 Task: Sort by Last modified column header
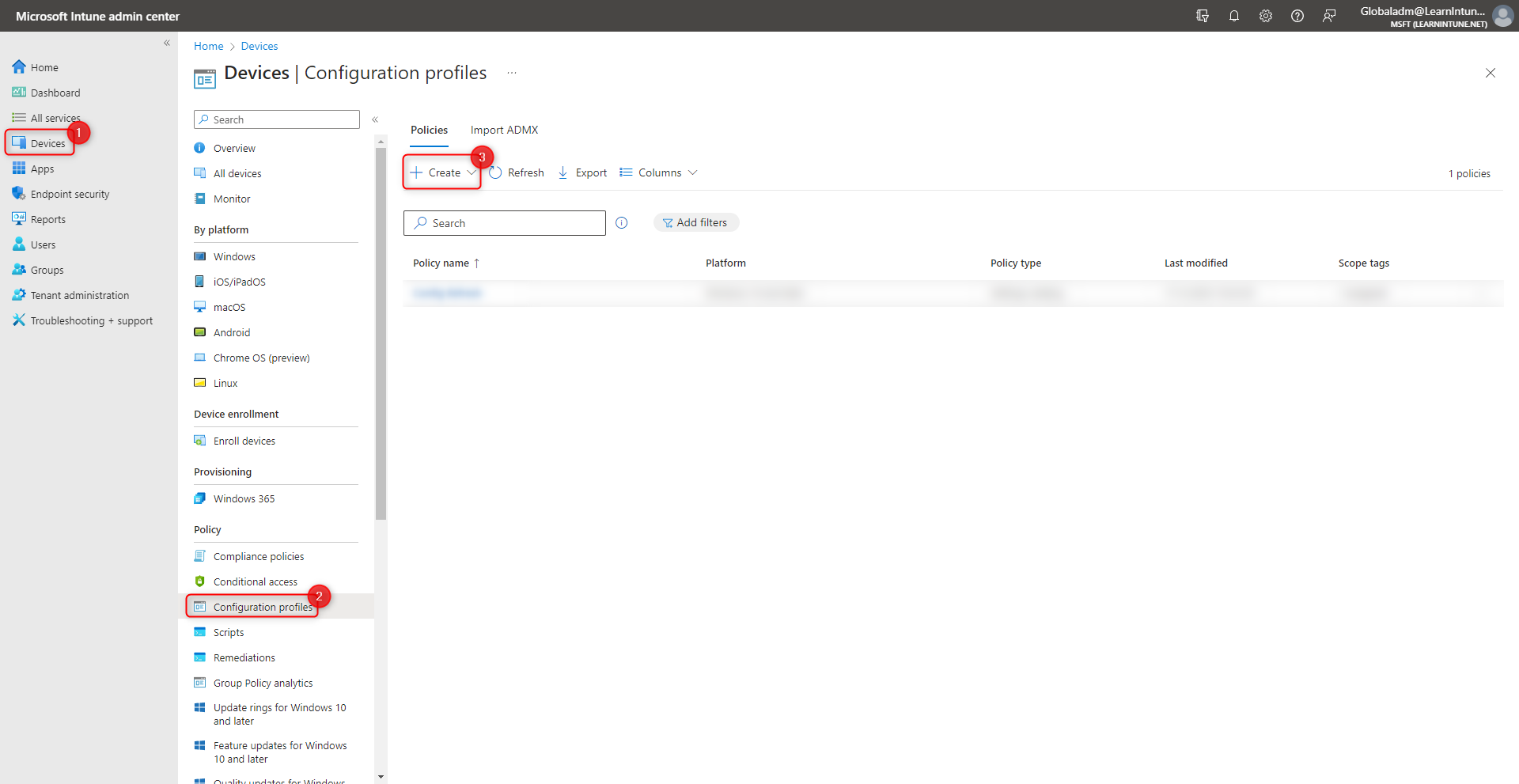tap(1196, 263)
